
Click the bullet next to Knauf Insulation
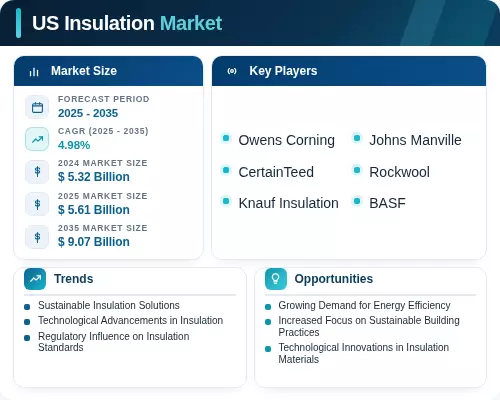tap(226, 201)
